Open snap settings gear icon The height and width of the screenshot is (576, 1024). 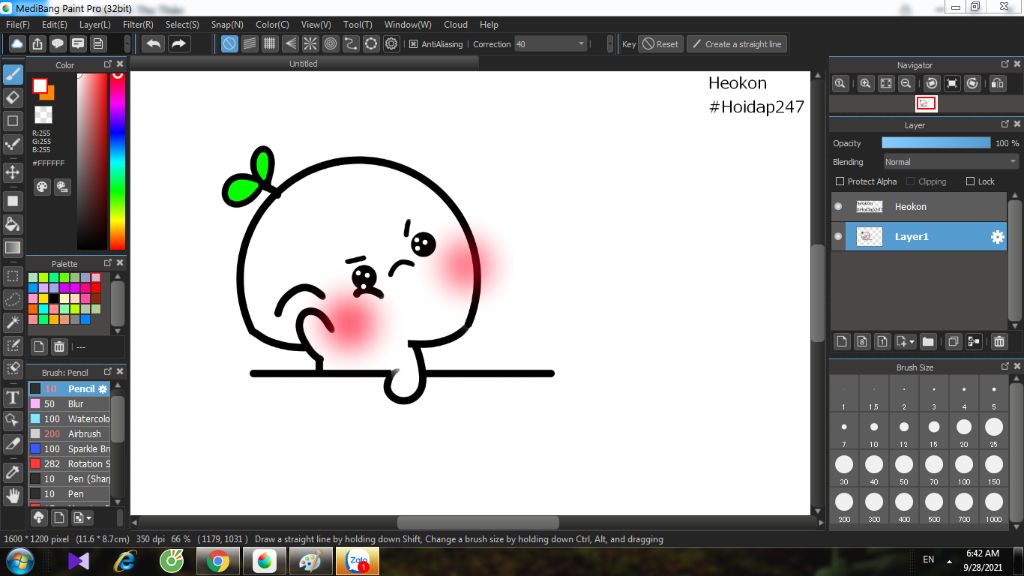[391, 44]
